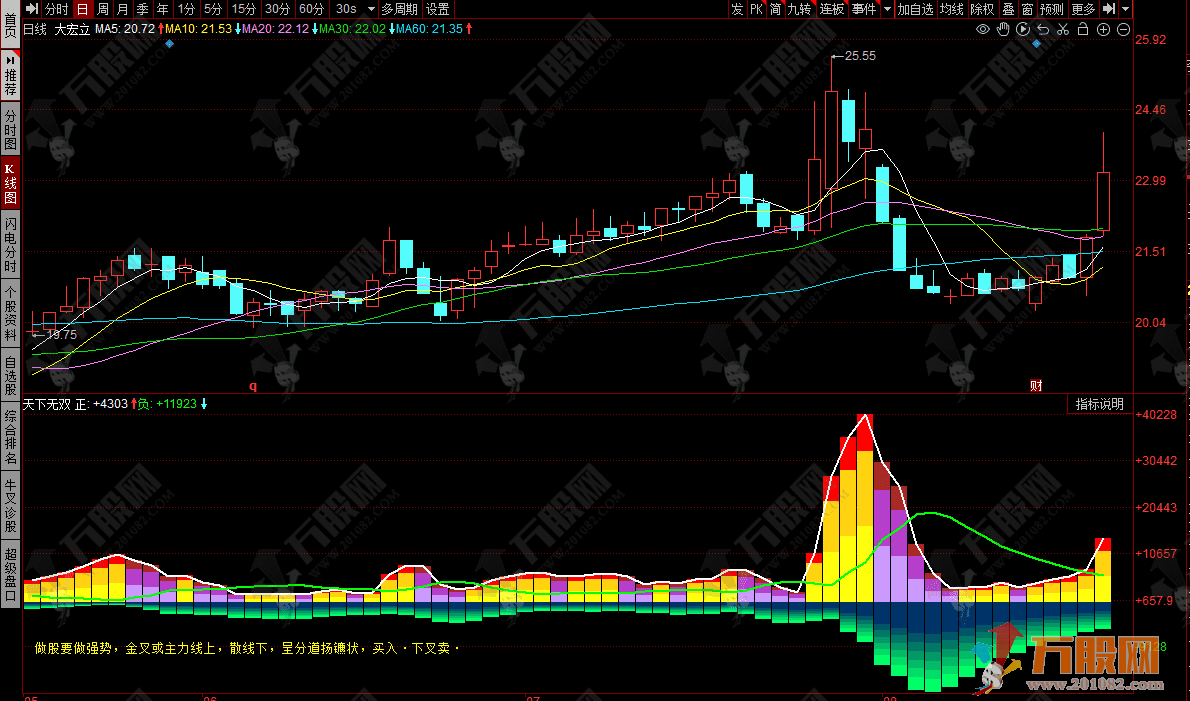Select the 日 daily K-line period
Image resolution: width=1190 pixels, height=701 pixels.
(x=82, y=9)
